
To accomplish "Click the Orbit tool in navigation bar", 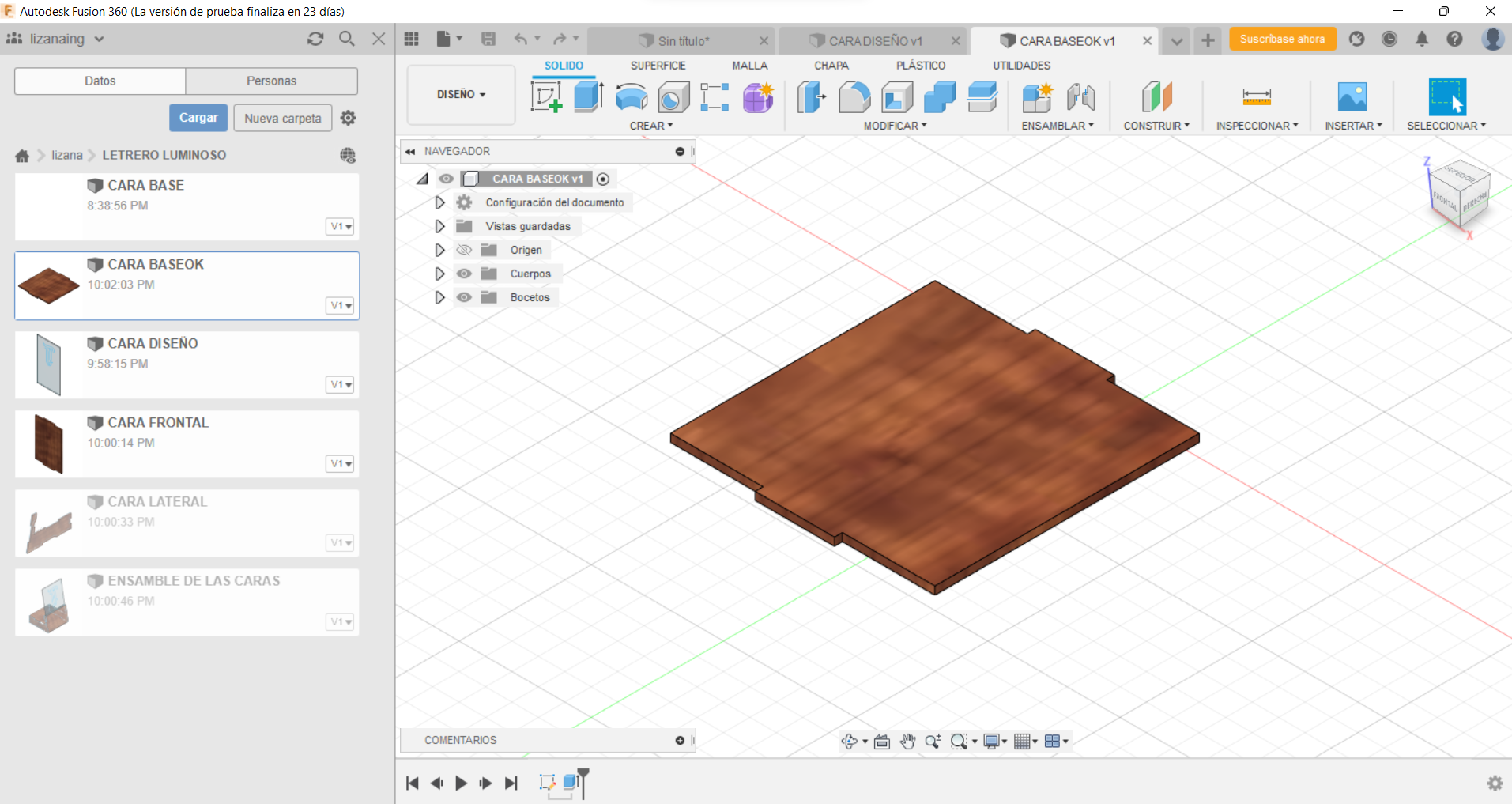I will [850, 742].
